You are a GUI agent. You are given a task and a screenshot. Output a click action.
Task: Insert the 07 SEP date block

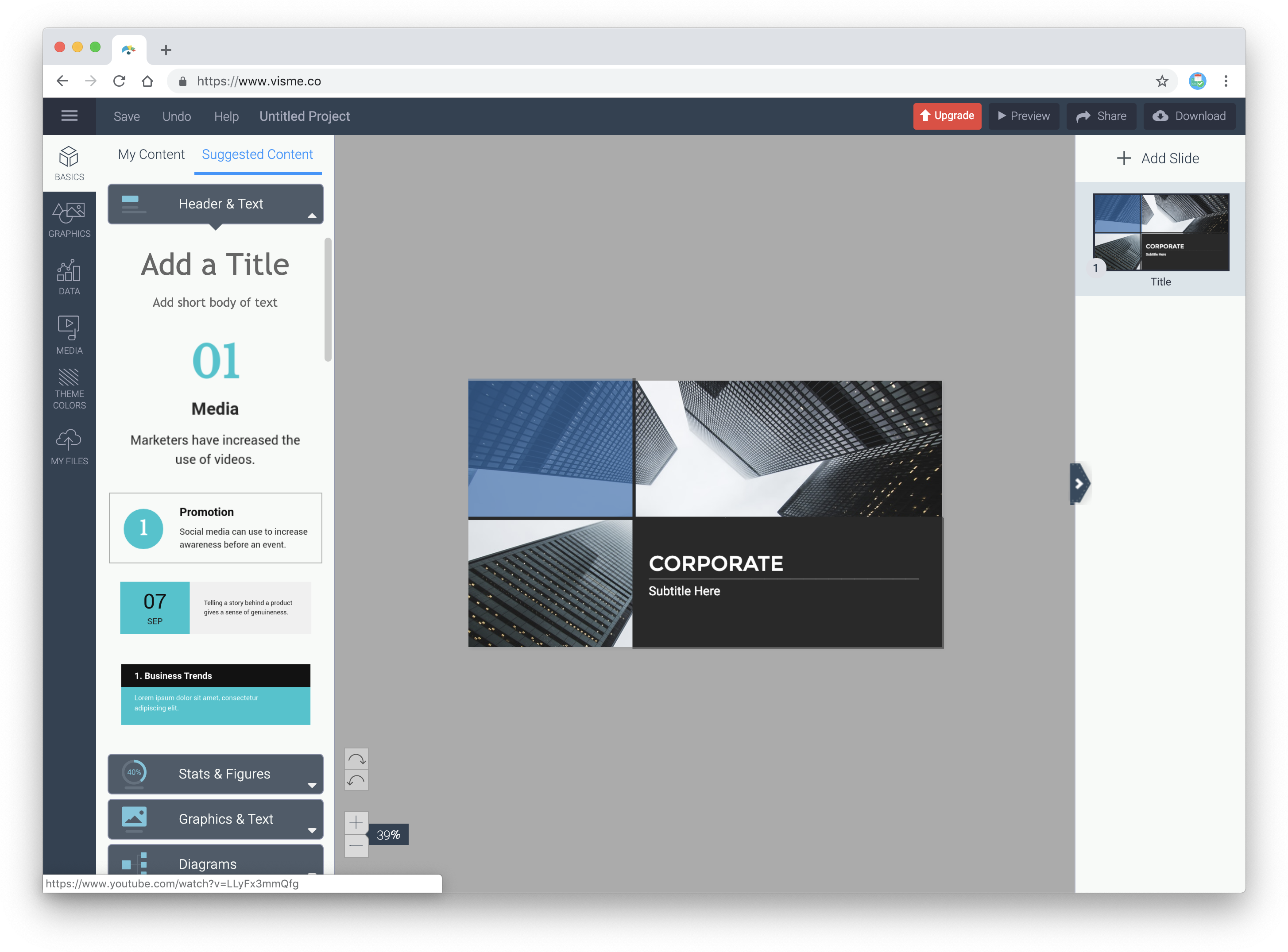[216, 607]
